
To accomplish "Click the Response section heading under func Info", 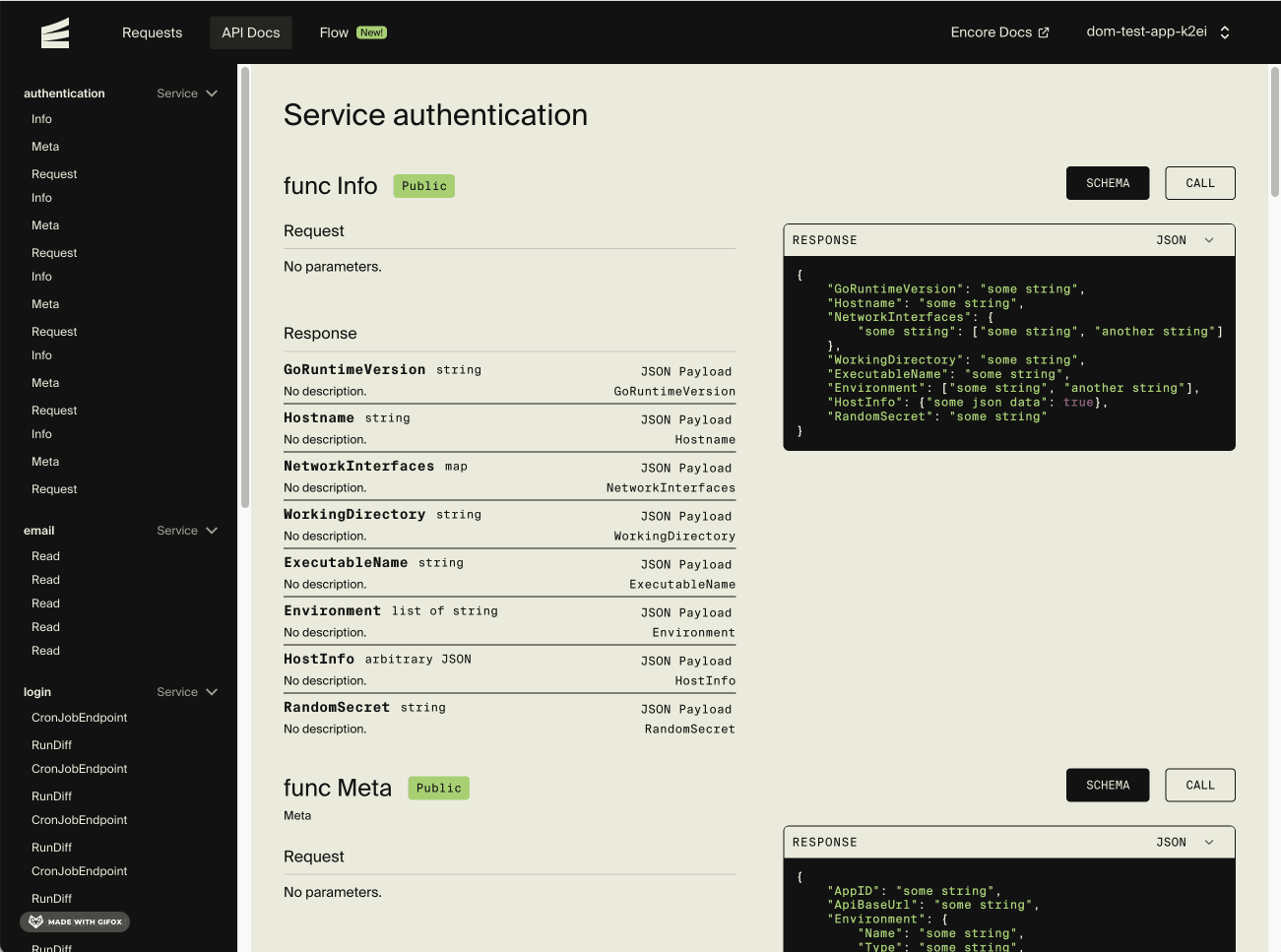I will (320, 334).
